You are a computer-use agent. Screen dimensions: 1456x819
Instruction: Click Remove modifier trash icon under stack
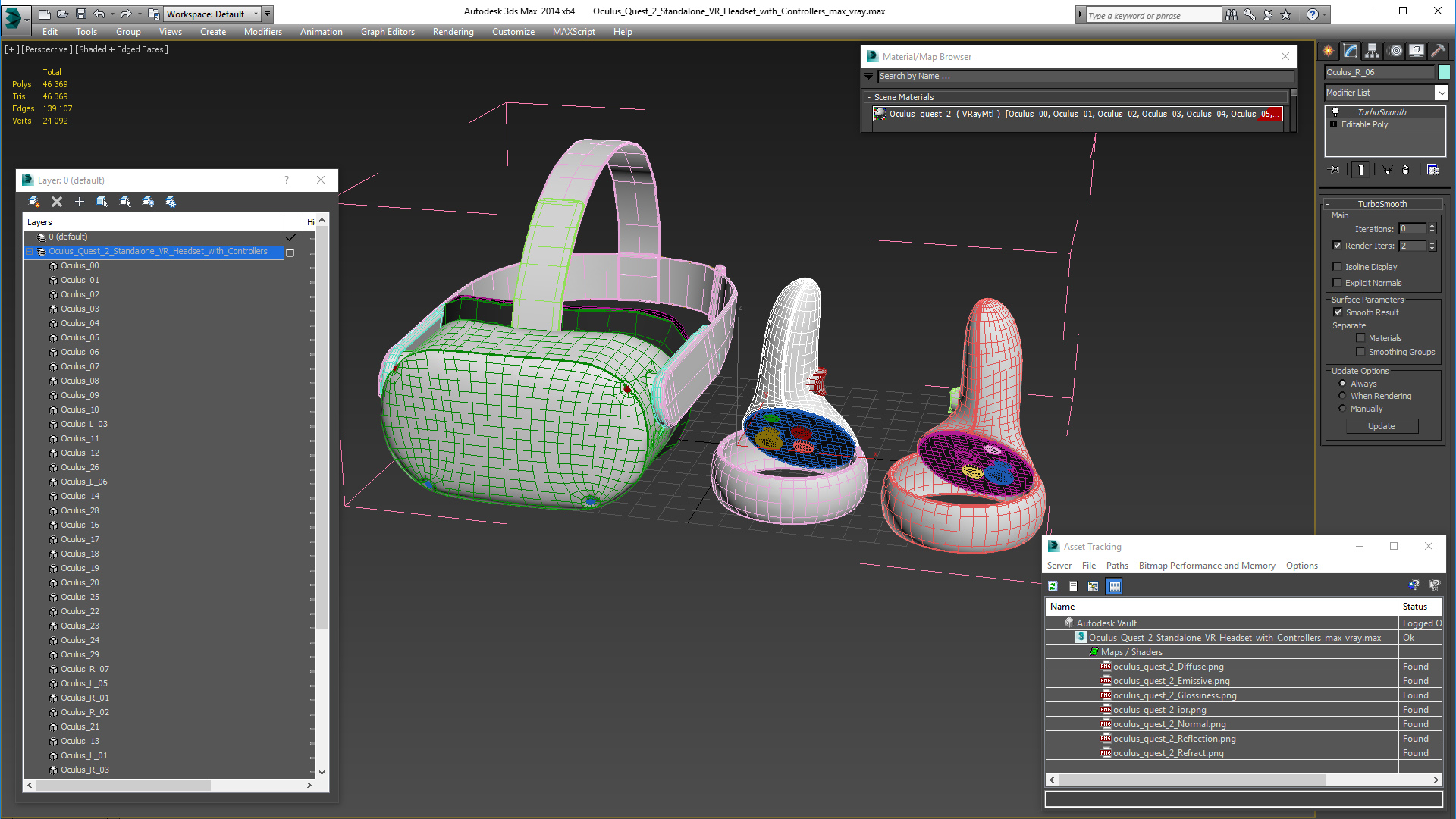(x=1405, y=170)
